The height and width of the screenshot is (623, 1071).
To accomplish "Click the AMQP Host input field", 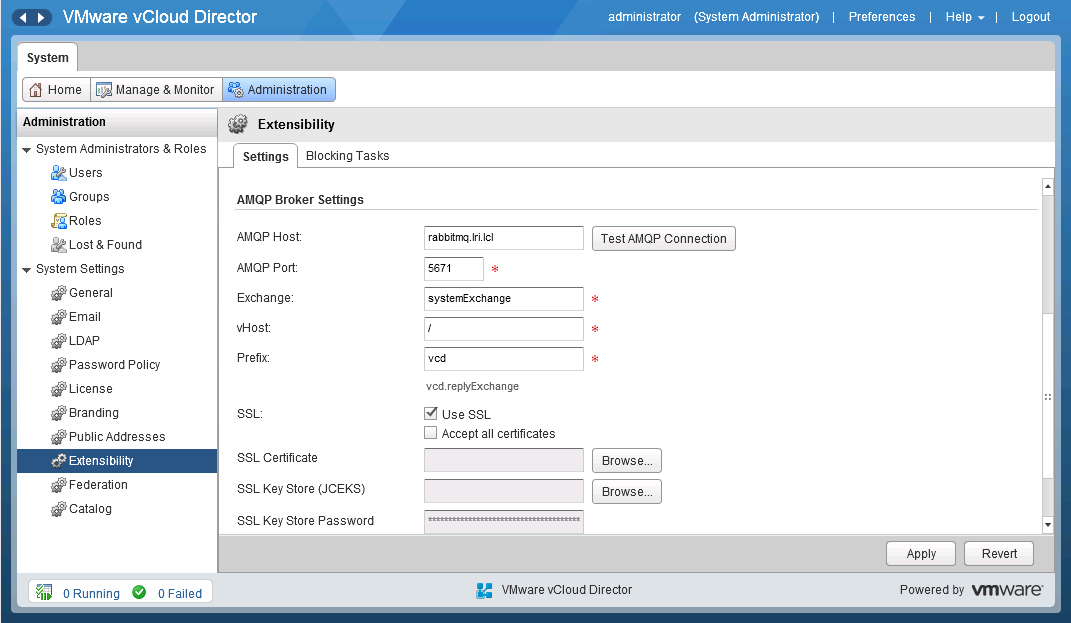I will tap(503, 238).
